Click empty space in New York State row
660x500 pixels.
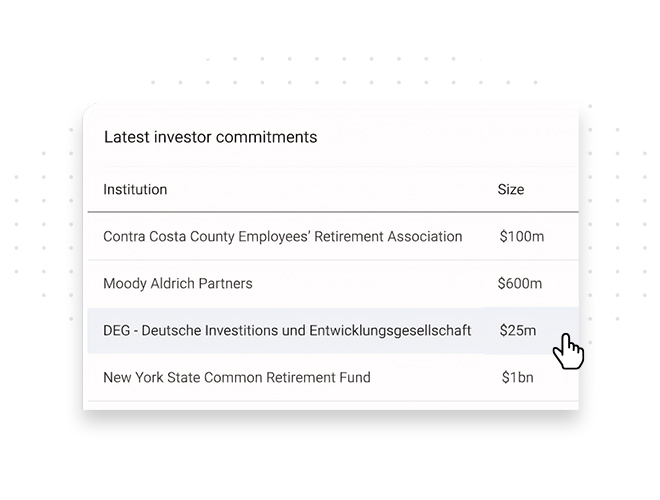pos(434,378)
